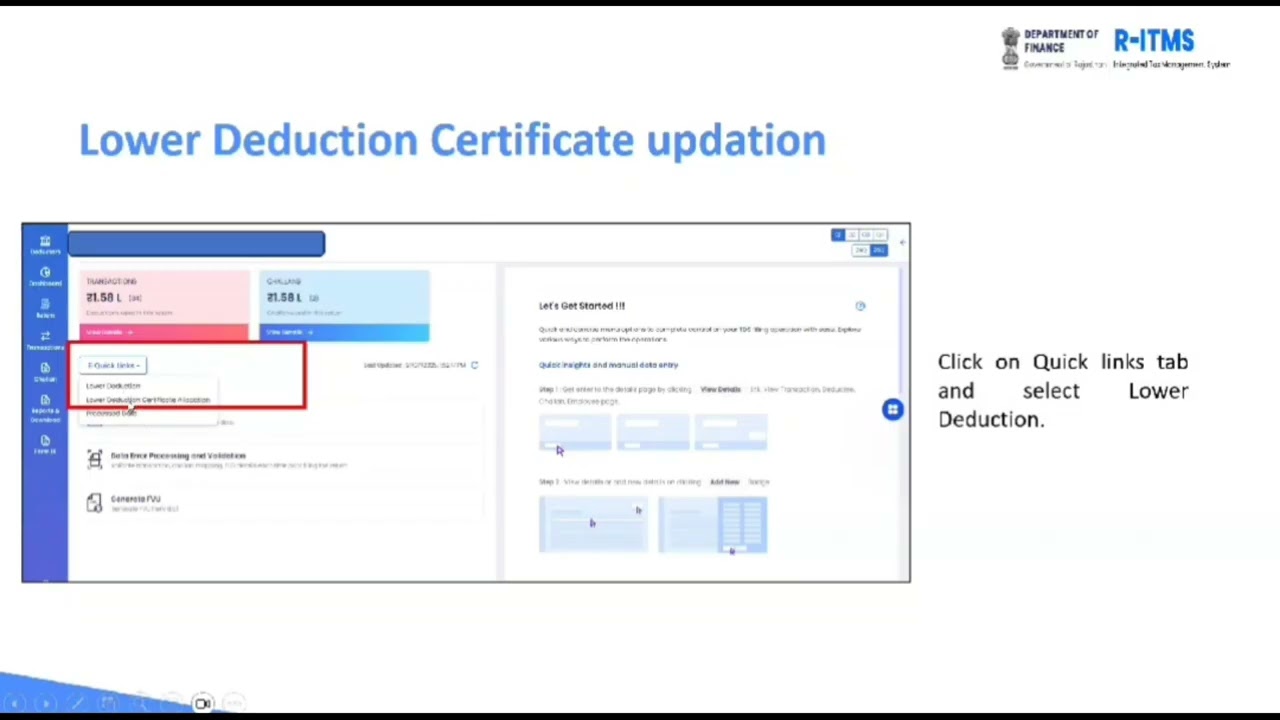Click the back arrow in the top-right corner
1280x720 pixels.
click(903, 241)
